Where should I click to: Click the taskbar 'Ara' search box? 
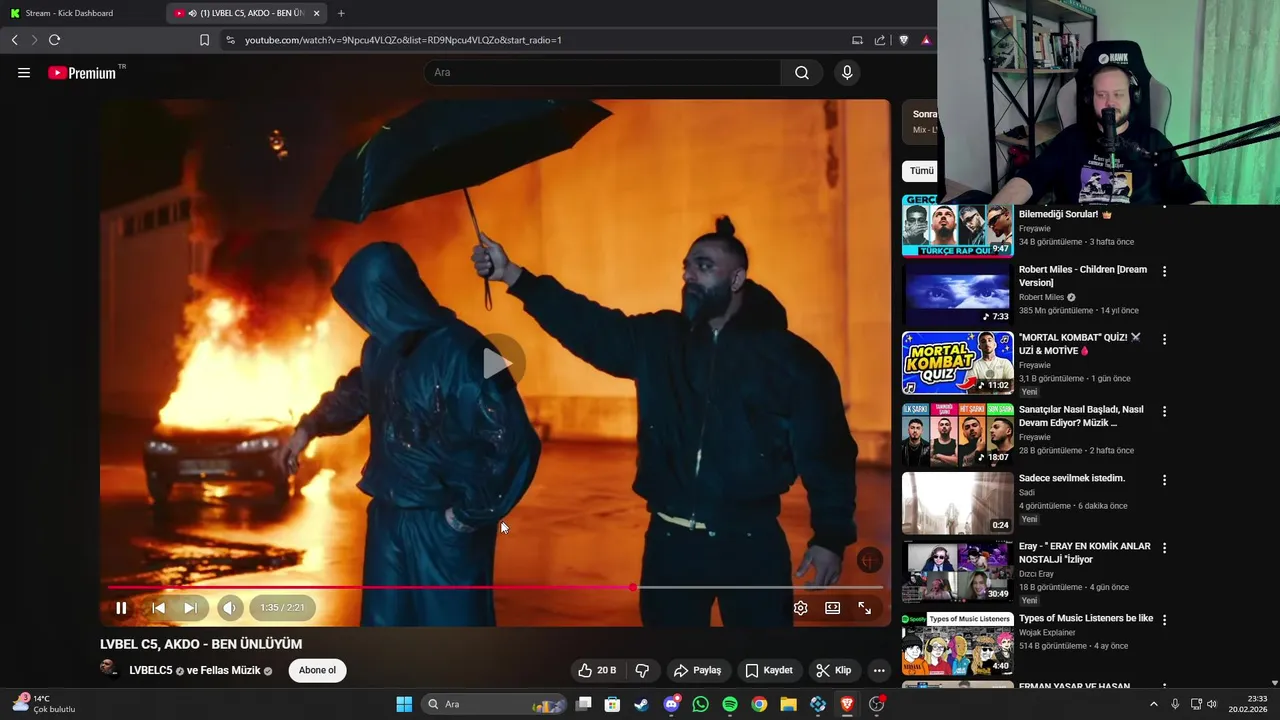click(494, 704)
